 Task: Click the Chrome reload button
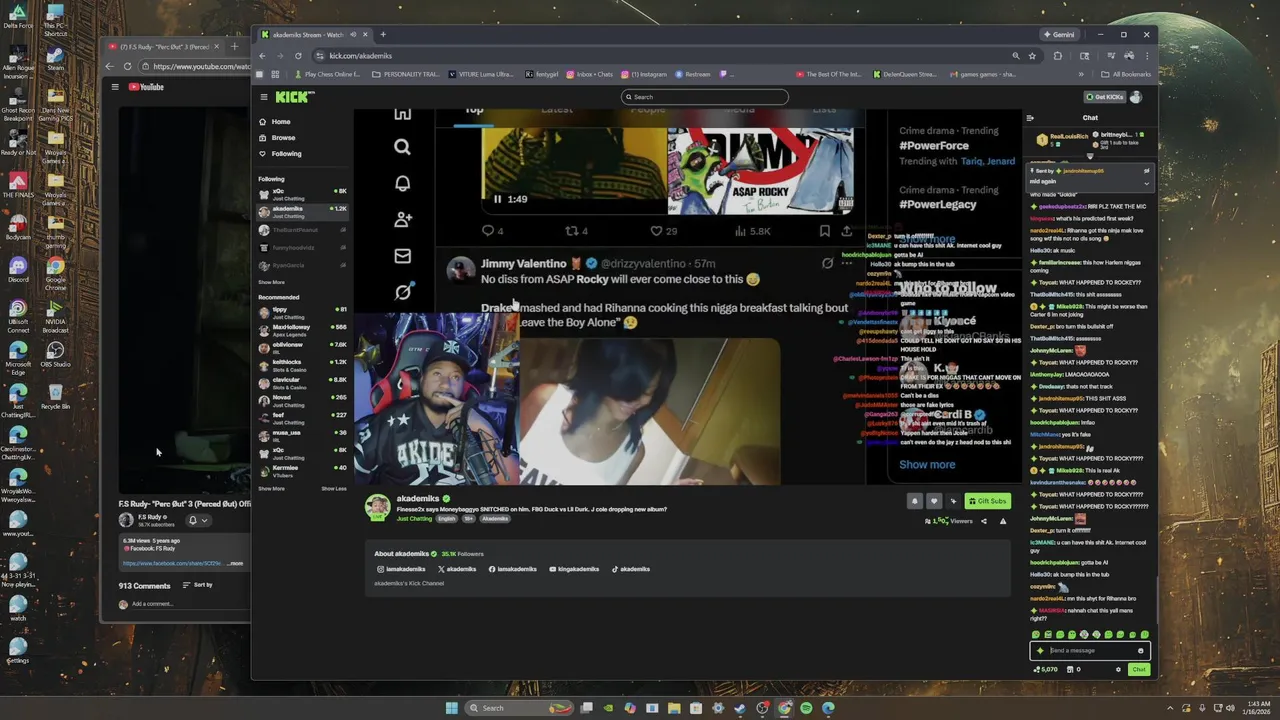tap(298, 56)
